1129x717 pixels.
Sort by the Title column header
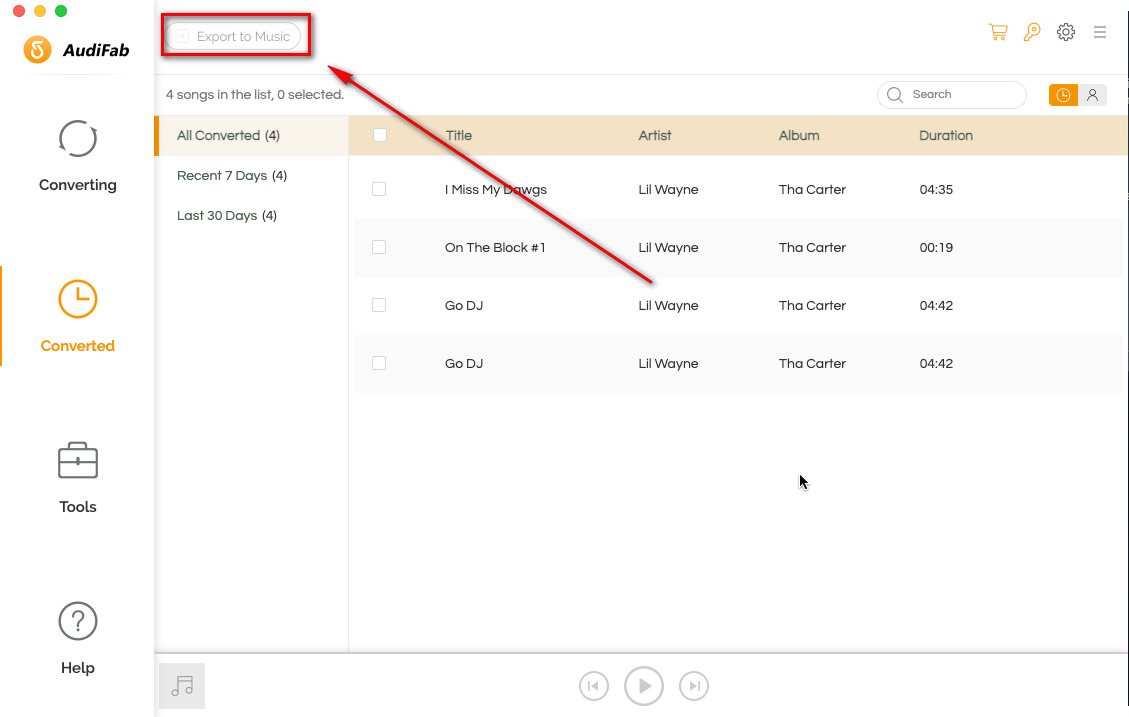459,135
